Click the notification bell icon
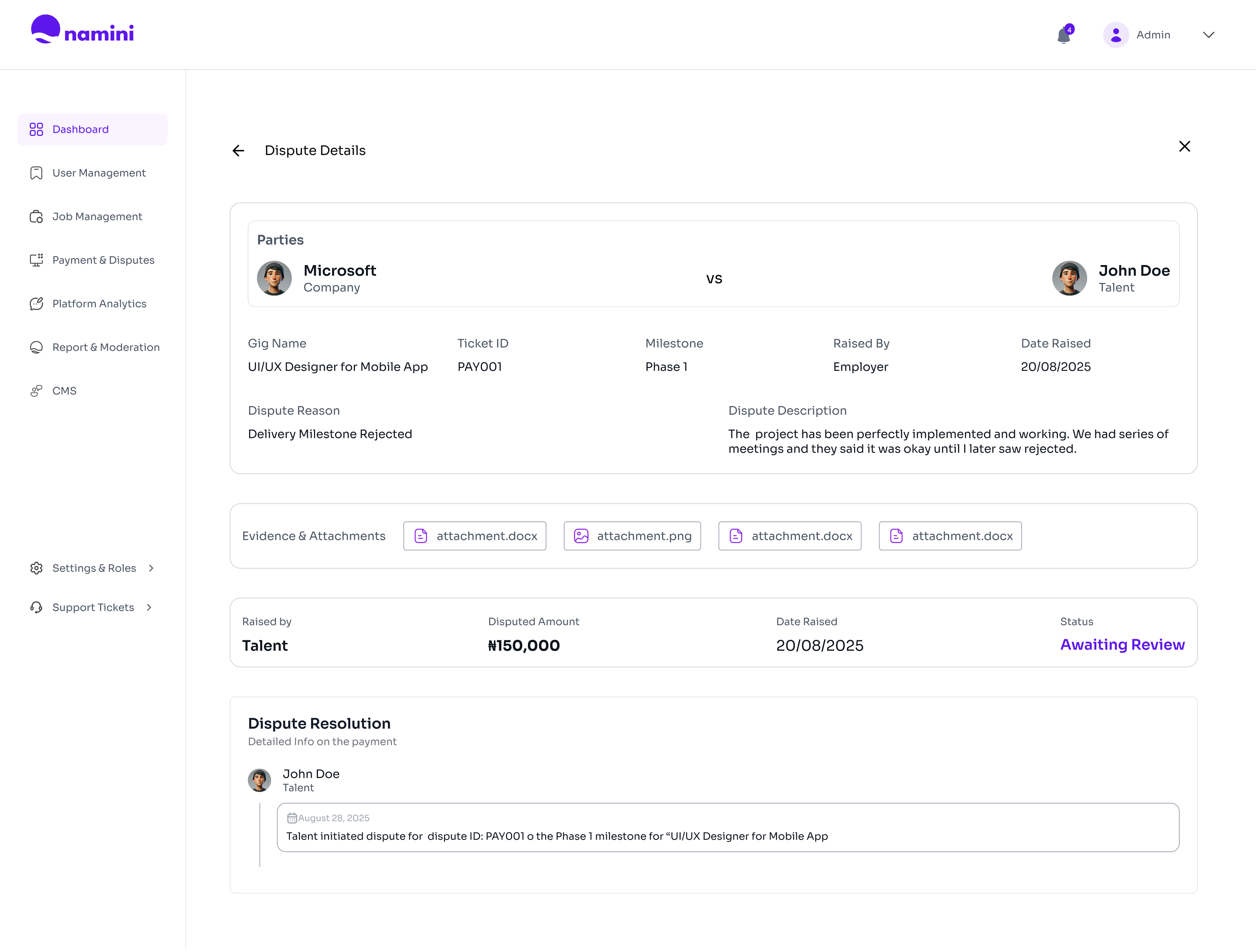This screenshot has height=952, width=1256. point(1064,35)
